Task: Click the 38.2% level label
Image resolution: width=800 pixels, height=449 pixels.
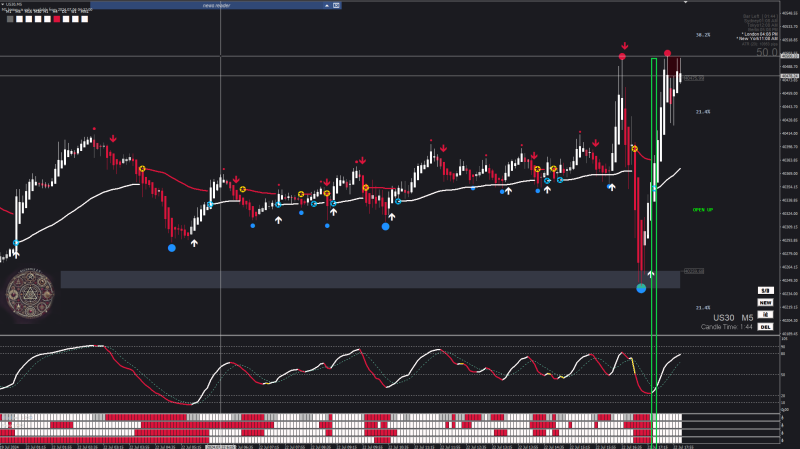Action: 703,35
